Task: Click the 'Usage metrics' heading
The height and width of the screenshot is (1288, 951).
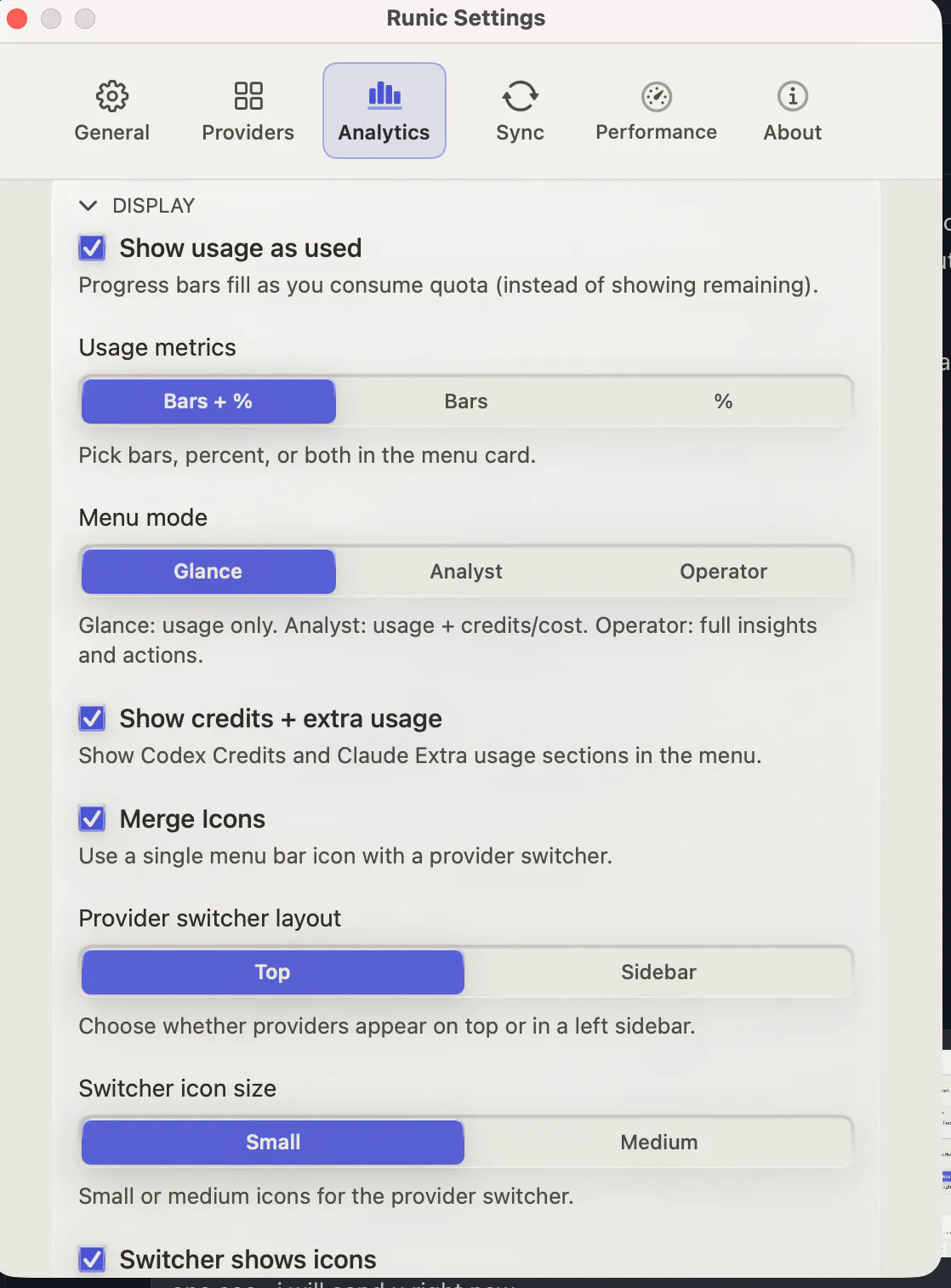Action: tap(157, 348)
